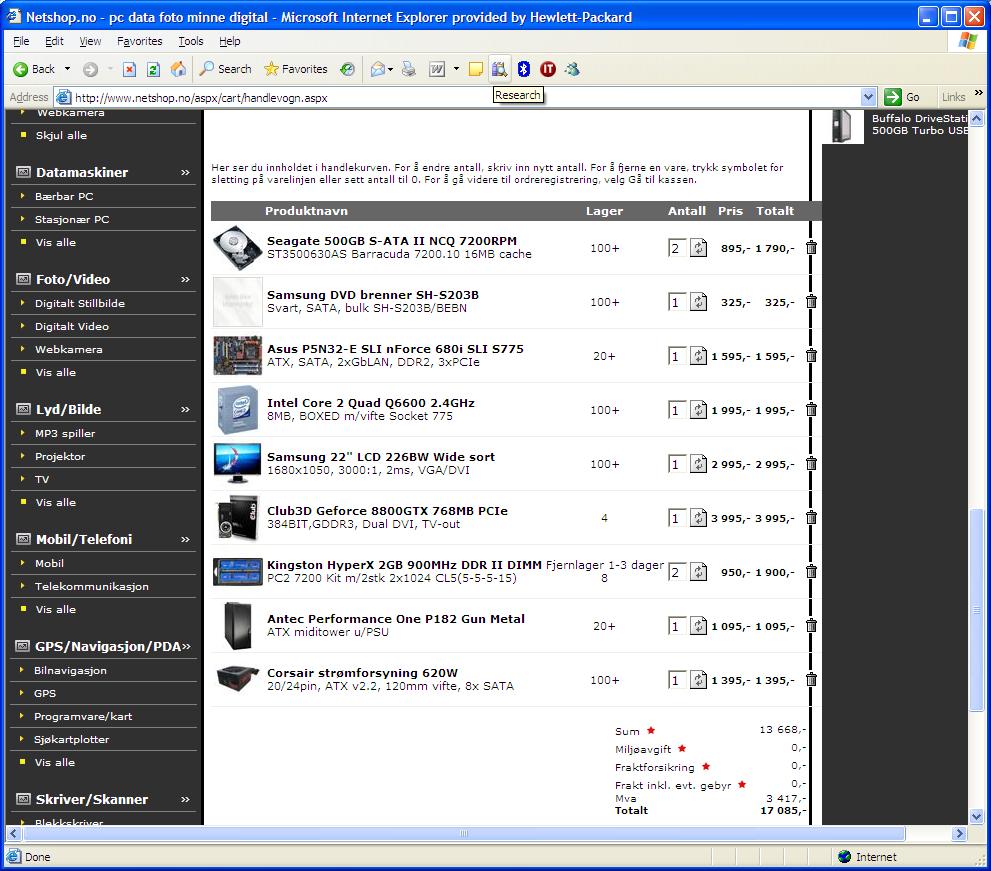
Task: Delete Seagate 500GB row with trash icon
Action: click(x=812, y=248)
